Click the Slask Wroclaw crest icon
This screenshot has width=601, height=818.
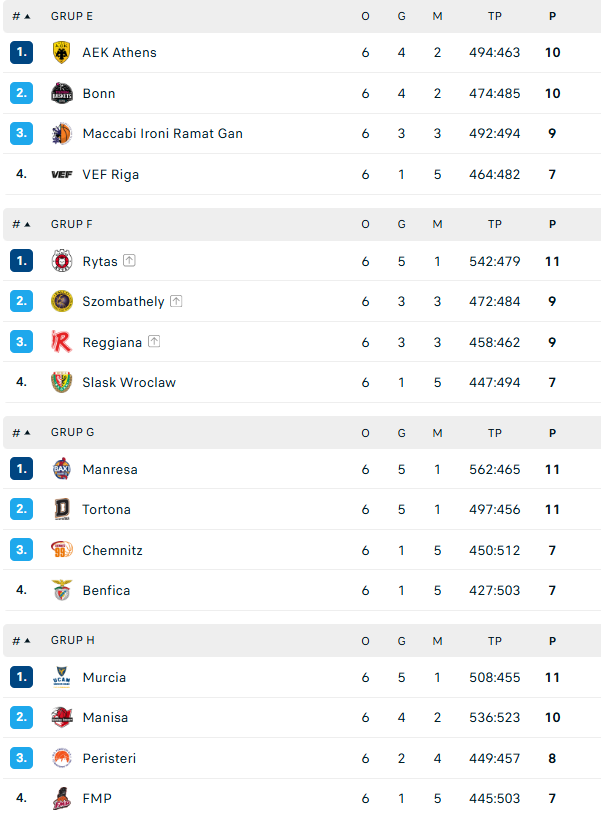(62, 382)
